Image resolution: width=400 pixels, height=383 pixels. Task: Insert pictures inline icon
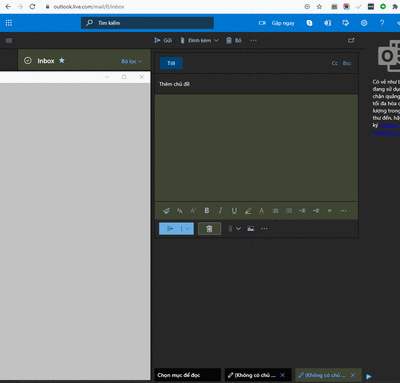(x=251, y=229)
